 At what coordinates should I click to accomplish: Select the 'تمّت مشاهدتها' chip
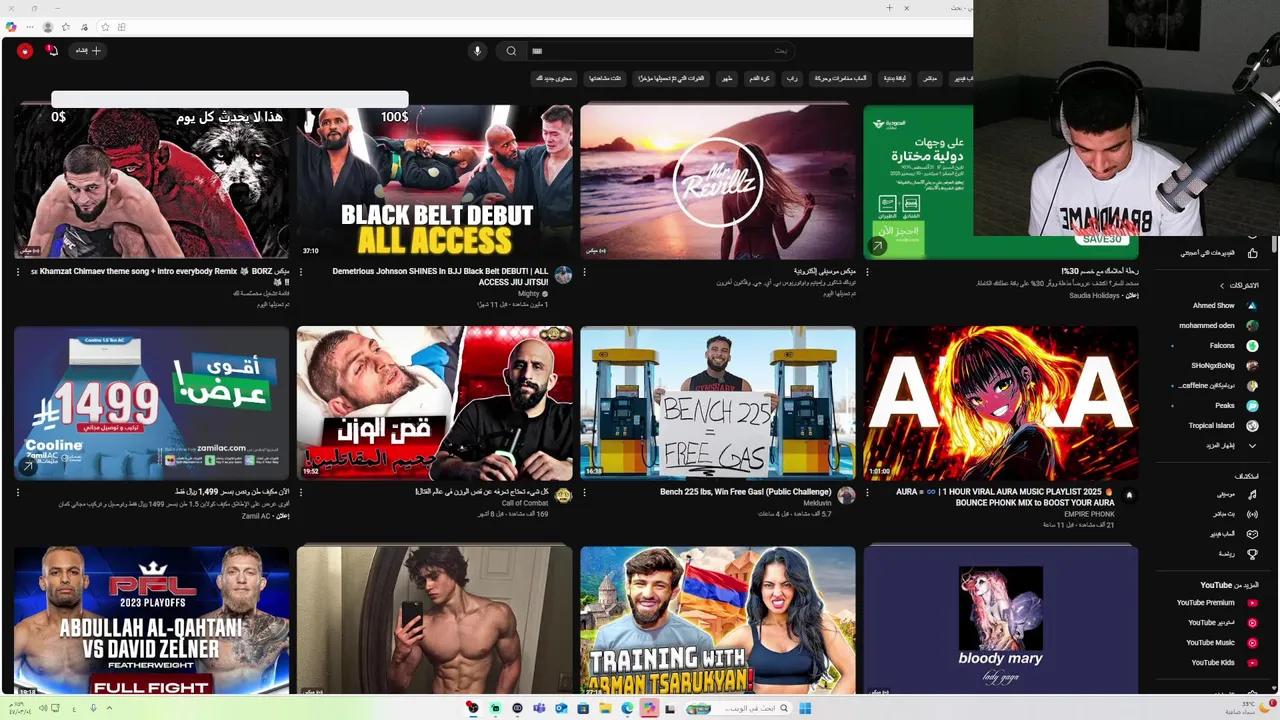pos(604,78)
